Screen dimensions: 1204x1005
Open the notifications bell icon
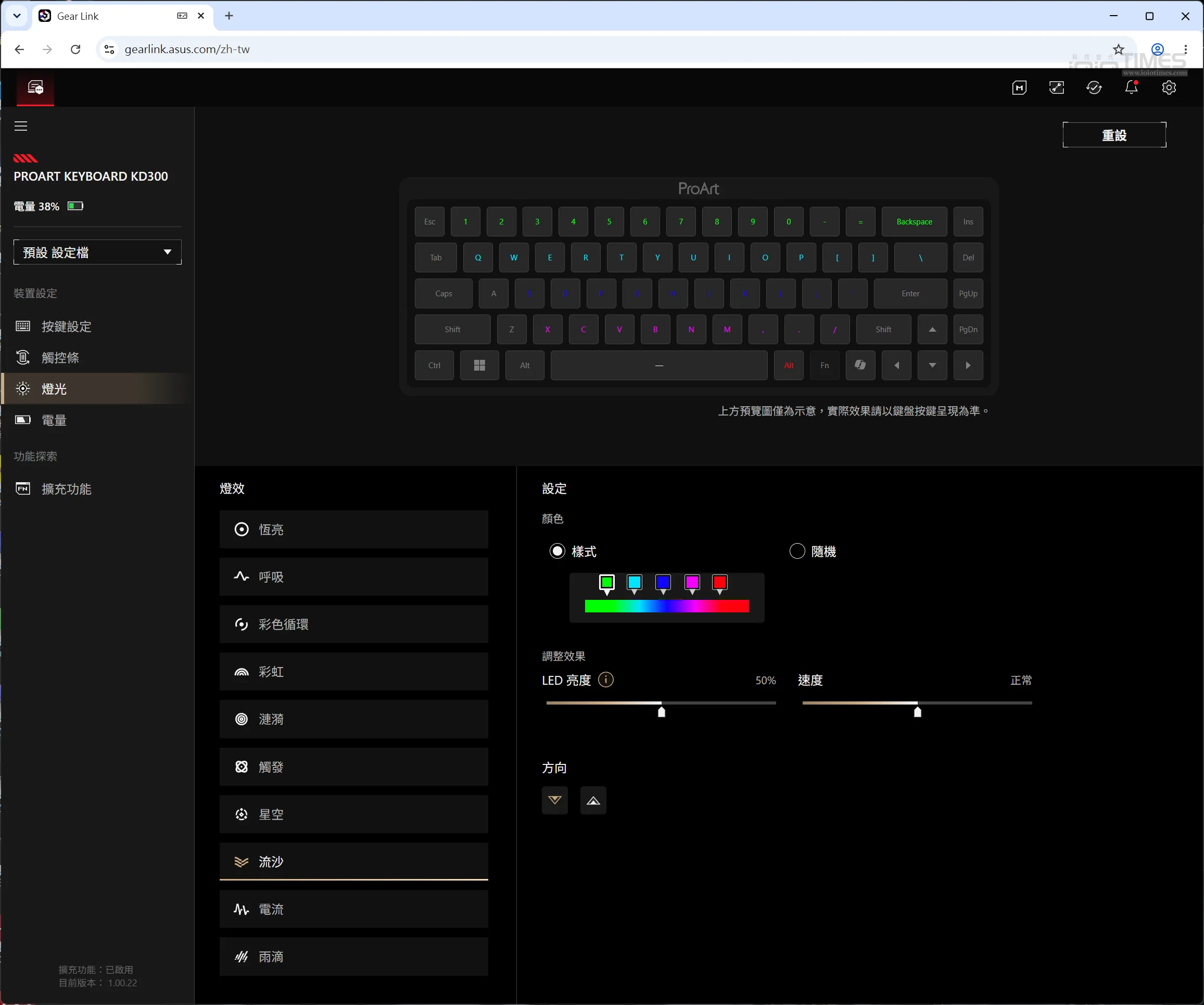[1131, 87]
